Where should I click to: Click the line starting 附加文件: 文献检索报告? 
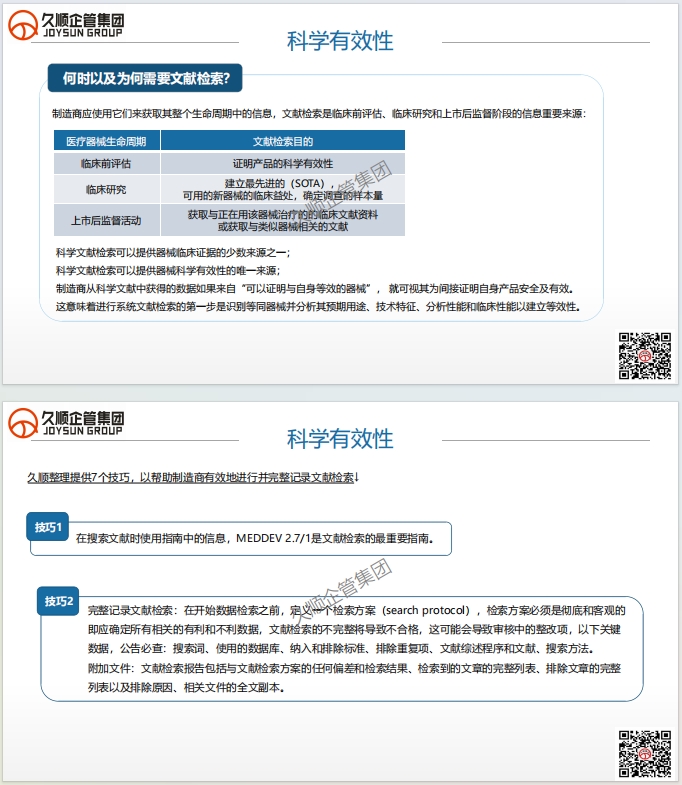click(x=355, y=668)
